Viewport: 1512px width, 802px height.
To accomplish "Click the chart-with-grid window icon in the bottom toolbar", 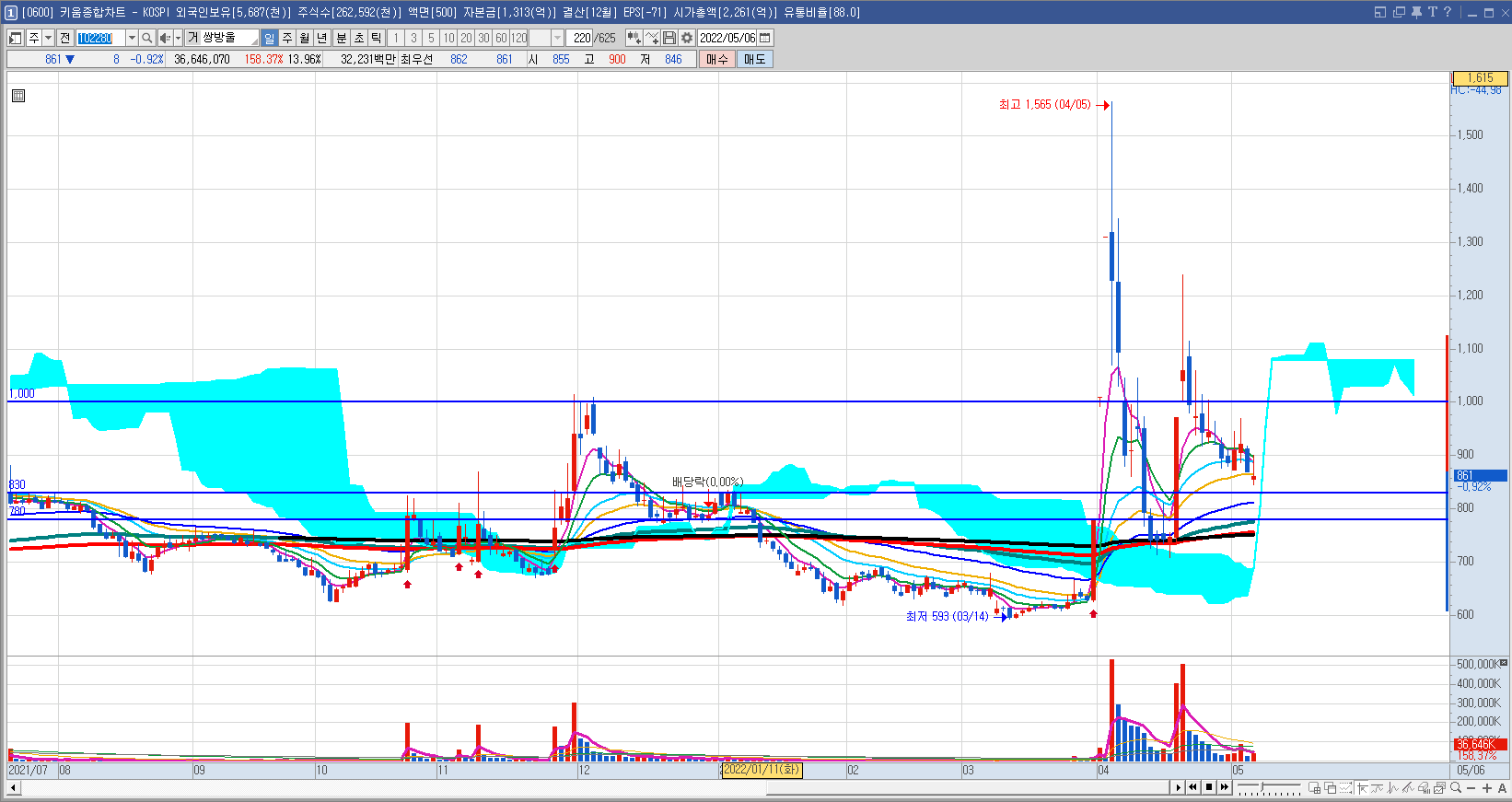I will click(x=1315, y=787).
